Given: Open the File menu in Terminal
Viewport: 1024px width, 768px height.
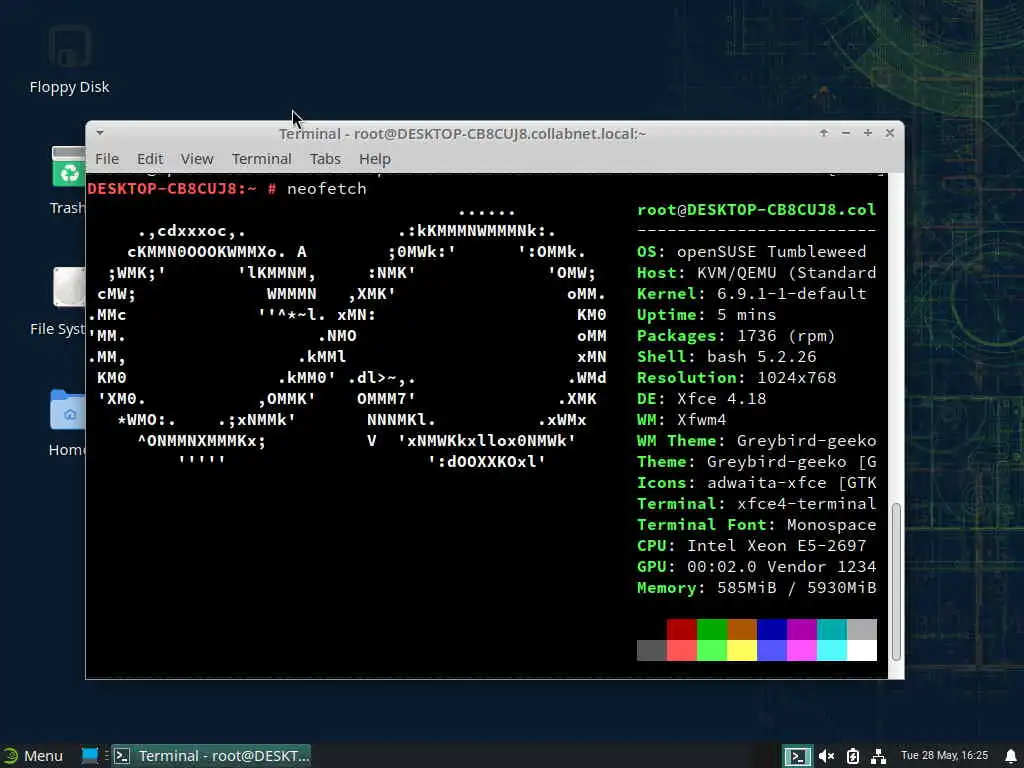Looking at the screenshot, I should click(x=107, y=159).
